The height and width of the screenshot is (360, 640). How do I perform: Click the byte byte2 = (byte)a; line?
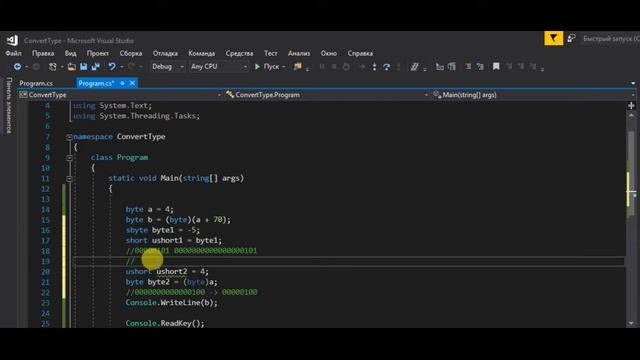[x=171, y=282]
